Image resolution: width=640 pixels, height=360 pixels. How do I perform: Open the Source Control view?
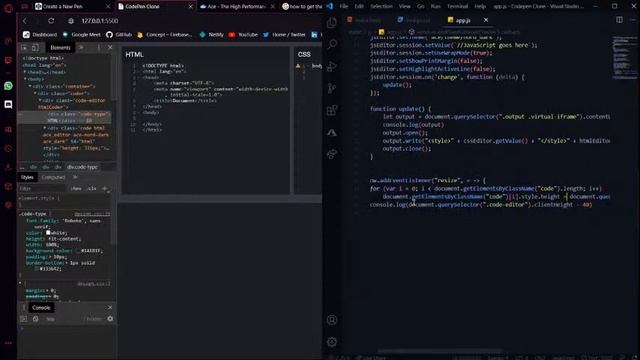[x=332, y=88]
